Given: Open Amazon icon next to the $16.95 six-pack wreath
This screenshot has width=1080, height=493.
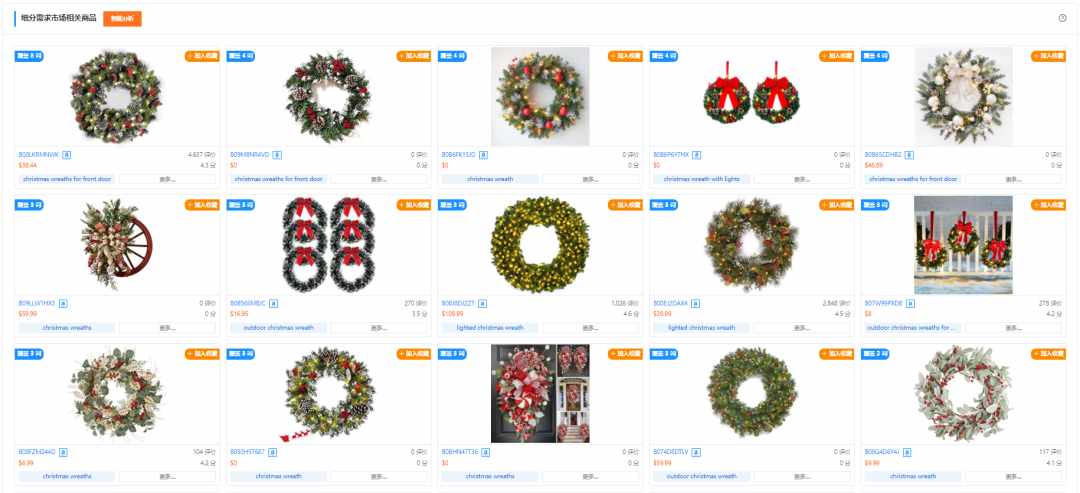Looking at the screenshot, I should pos(273,303).
